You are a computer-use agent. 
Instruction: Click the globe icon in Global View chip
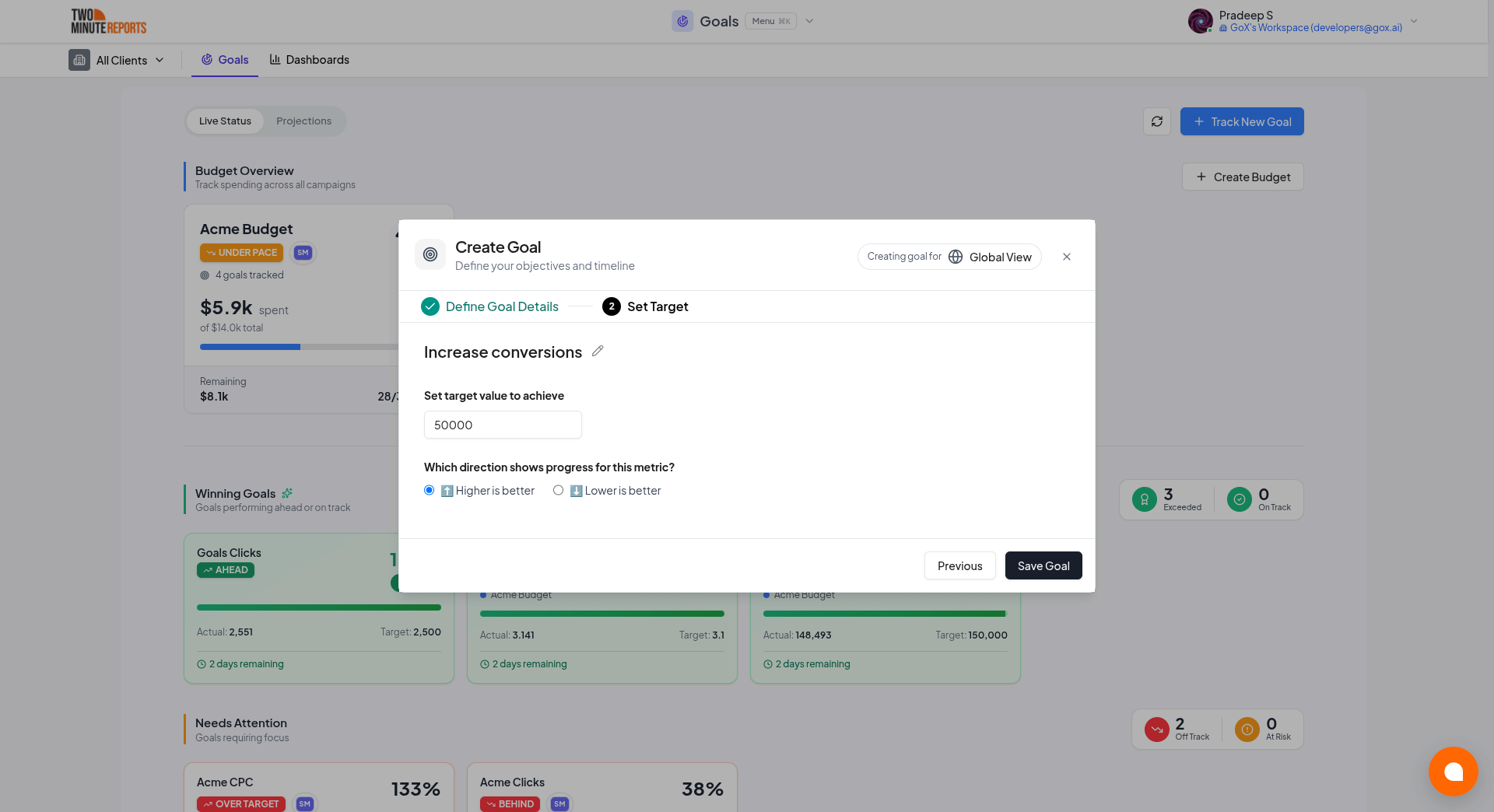tap(955, 257)
